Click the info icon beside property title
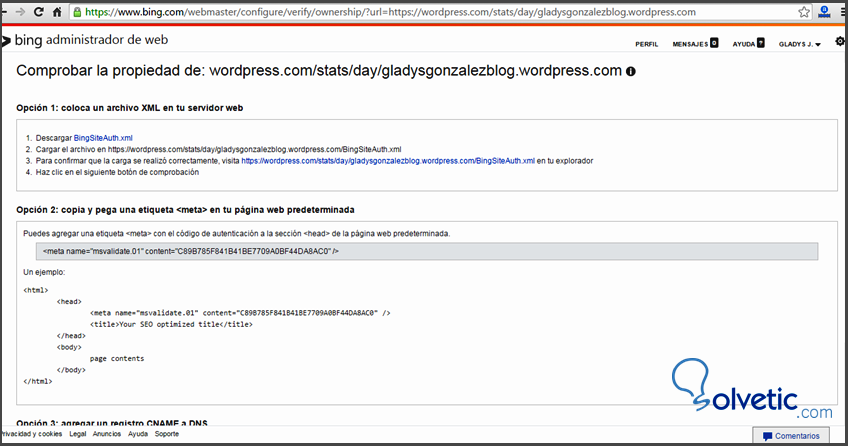 point(631,71)
